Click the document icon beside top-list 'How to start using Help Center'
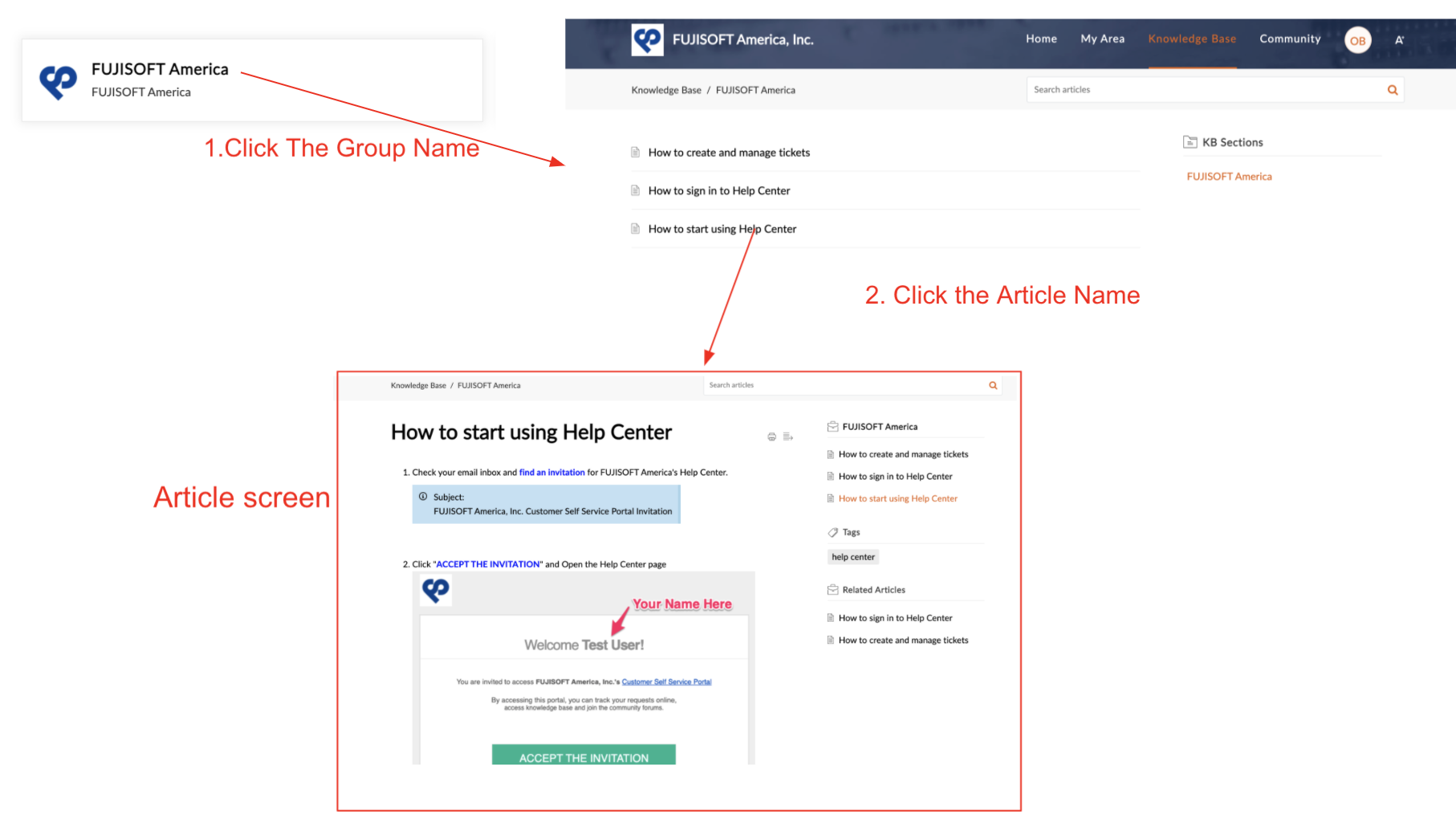This screenshot has width=1456, height=832. pyautogui.click(x=636, y=229)
